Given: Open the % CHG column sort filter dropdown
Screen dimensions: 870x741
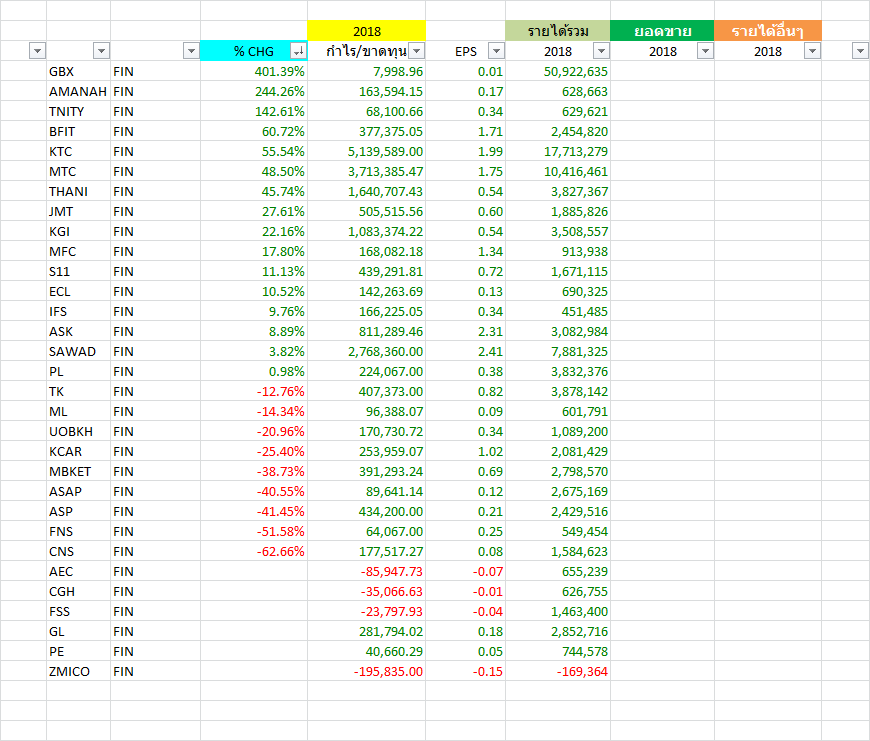Looking at the screenshot, I should coord(299,51).
